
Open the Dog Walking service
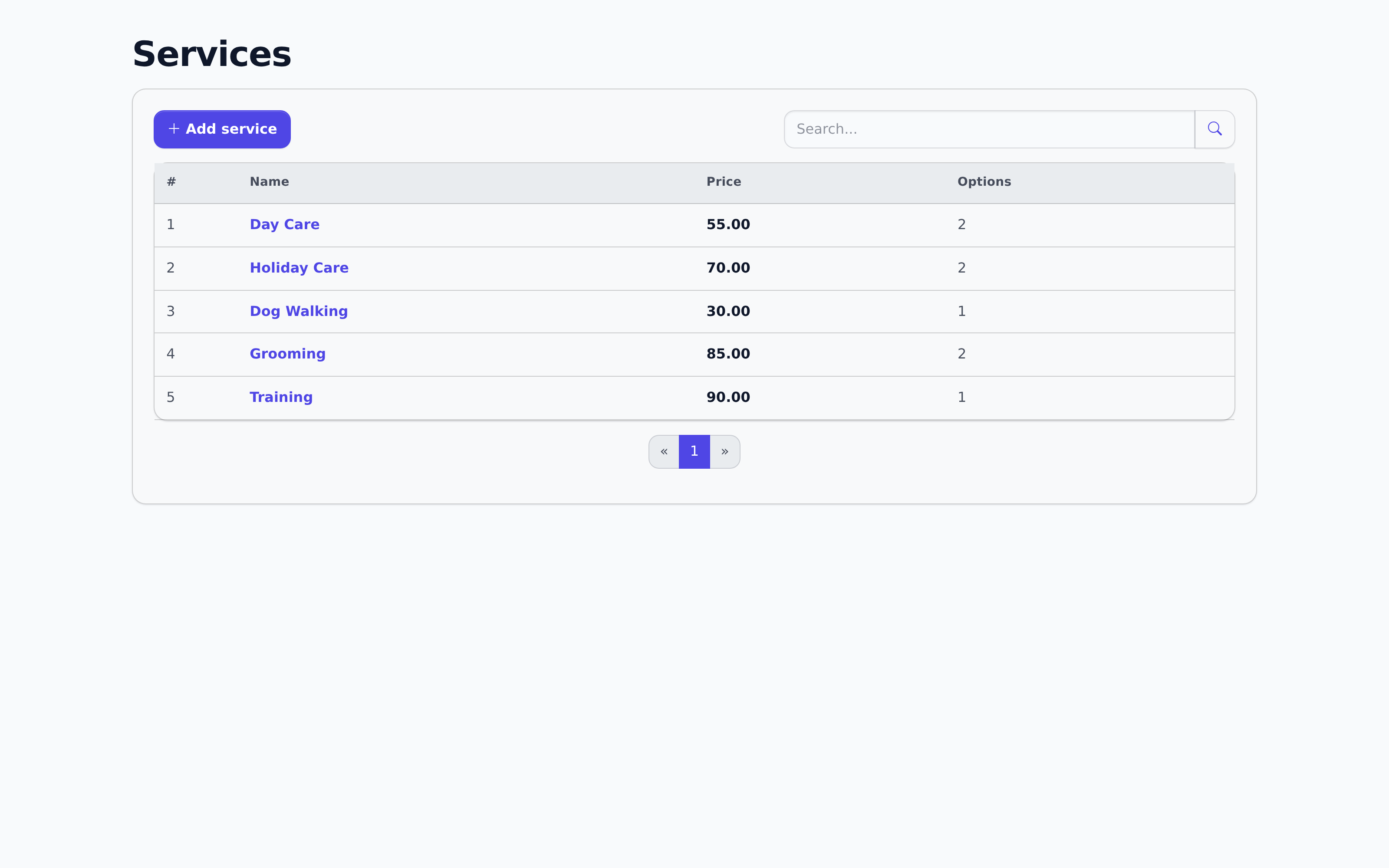(x=299, y=311)
